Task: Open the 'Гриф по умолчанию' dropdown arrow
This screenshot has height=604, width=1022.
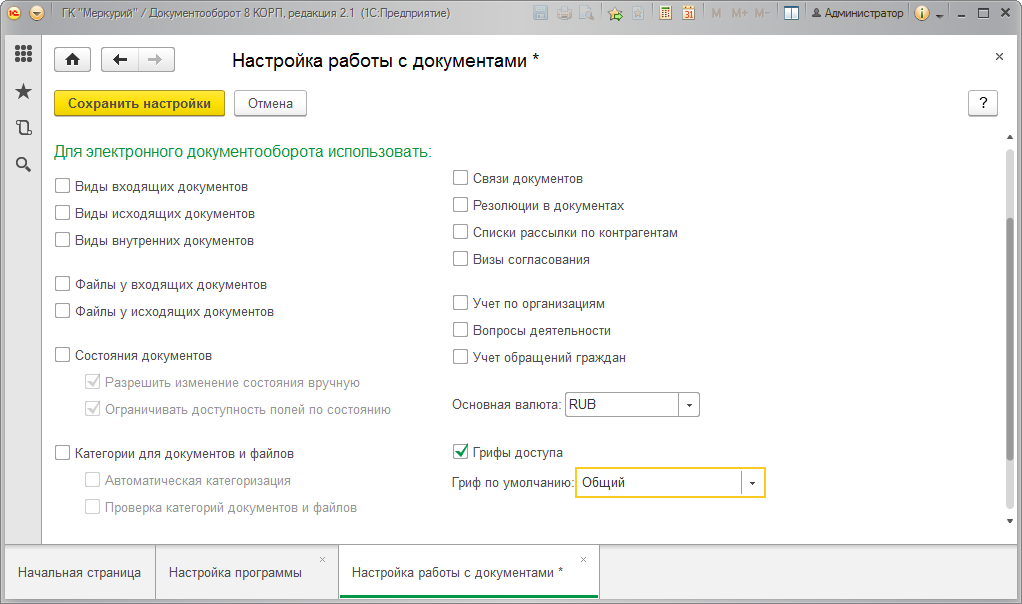Action: [752, 483]
